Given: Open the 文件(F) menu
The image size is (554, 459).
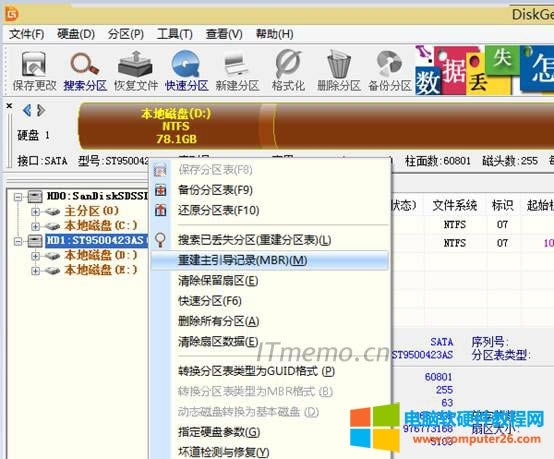Looking at the screenshot, I should coord(26,34).
